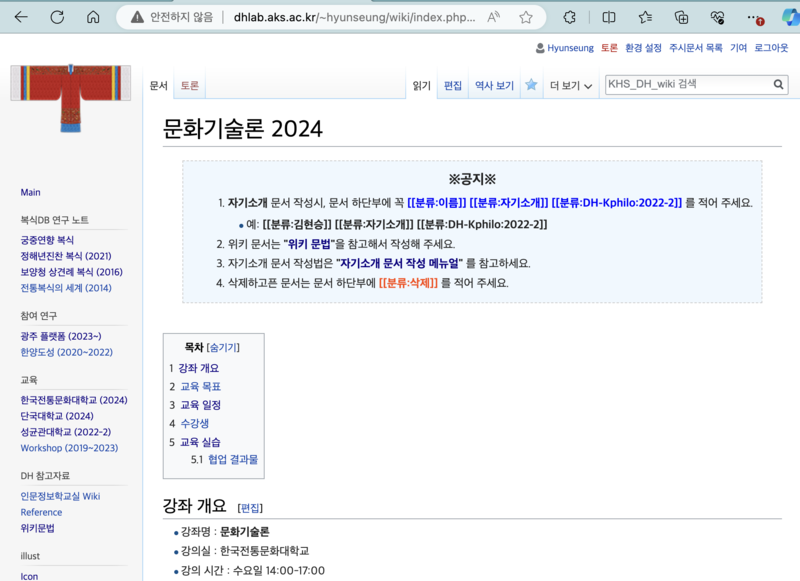Open the browser settings ellipsis menu
This screenshot has width=800, height=581.
point(752,17)
